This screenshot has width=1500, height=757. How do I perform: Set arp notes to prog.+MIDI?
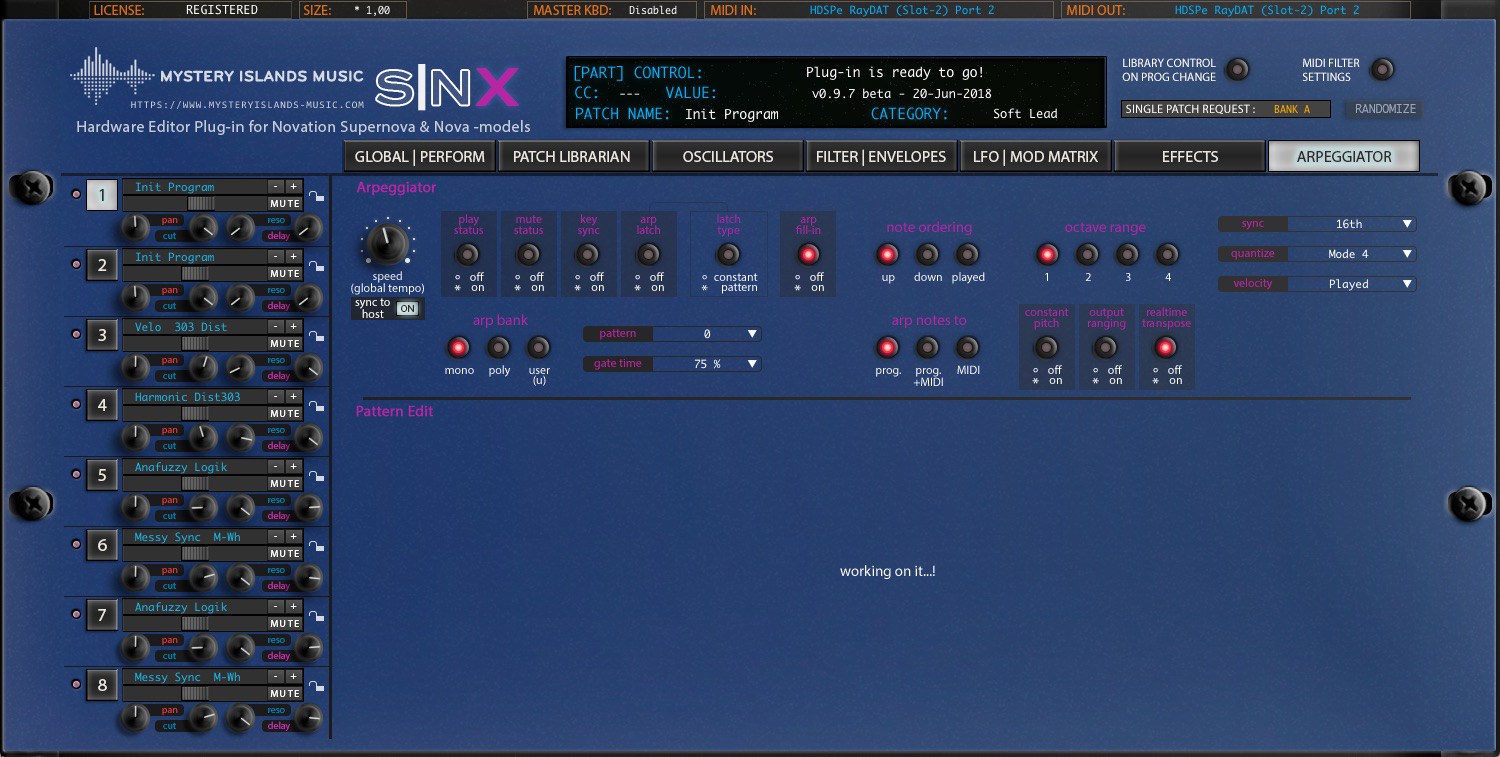927,348
